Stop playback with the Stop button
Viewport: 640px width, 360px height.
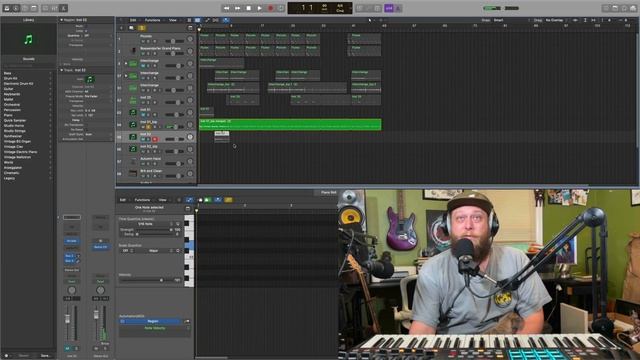coord(249,8)
